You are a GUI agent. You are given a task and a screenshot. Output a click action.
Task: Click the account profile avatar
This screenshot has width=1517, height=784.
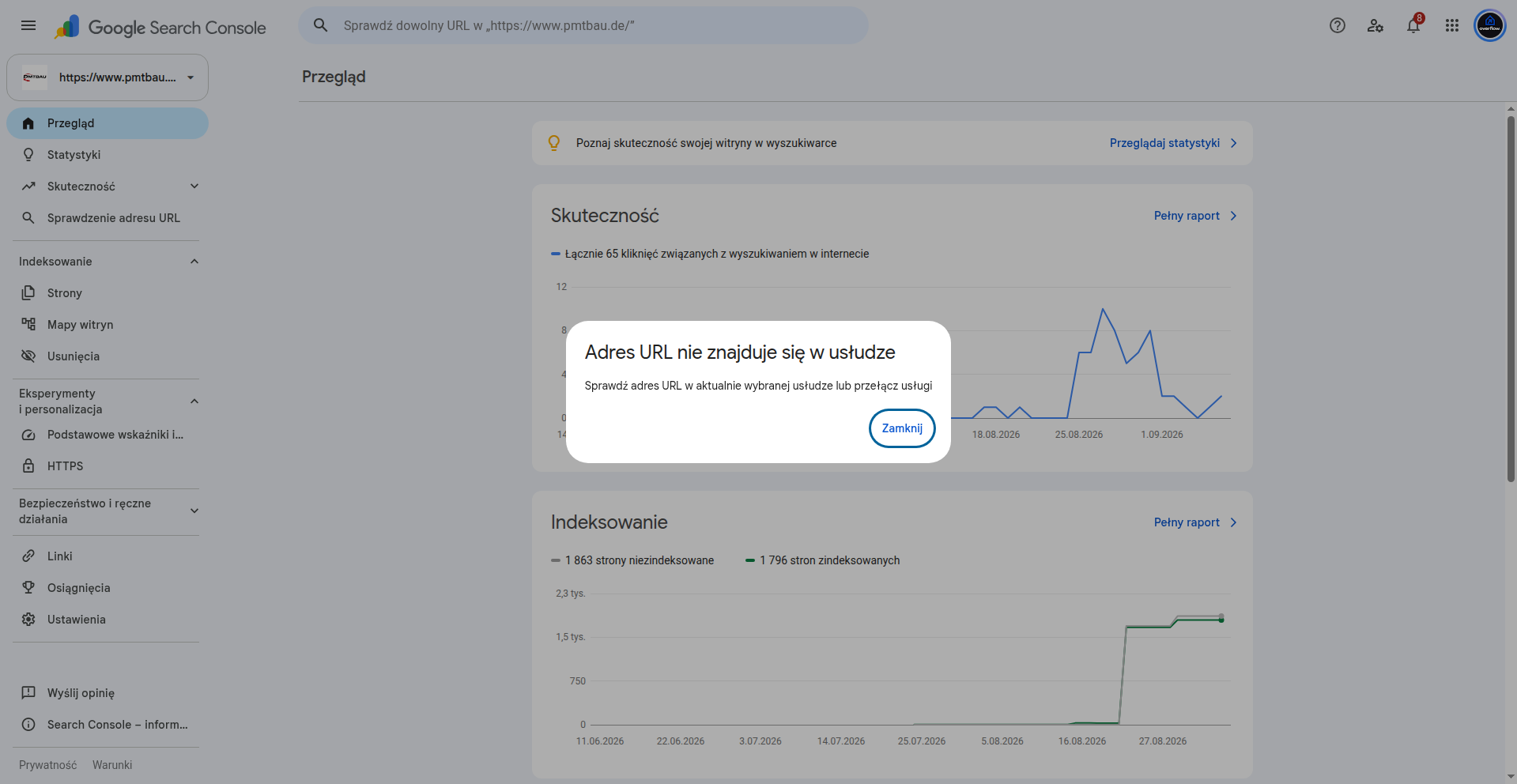click(x=1490, y=25)
